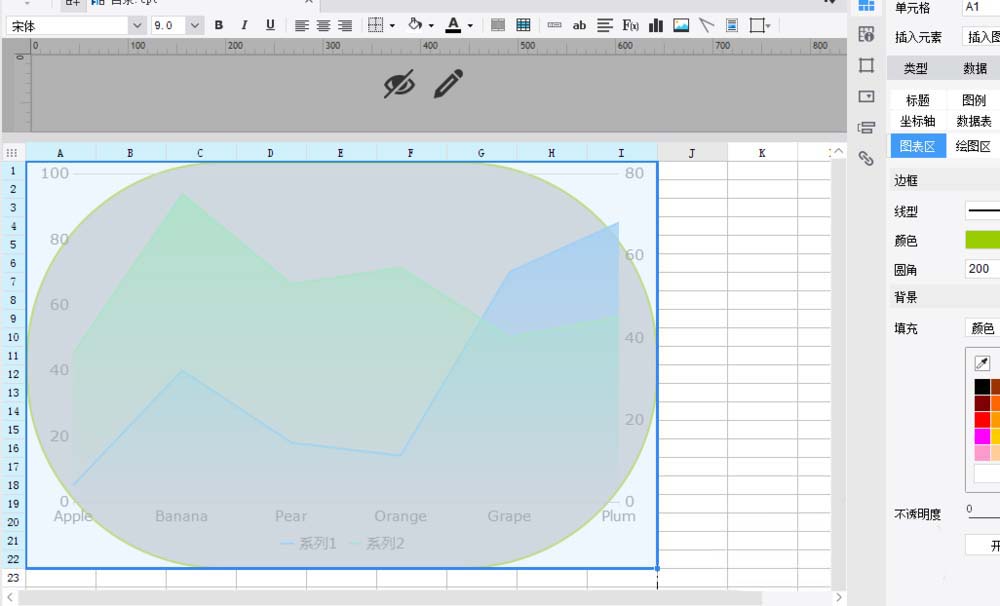Screen dimensions: 1000x606
Task: Click the merge cells icon
Action: tap(498, 25)
